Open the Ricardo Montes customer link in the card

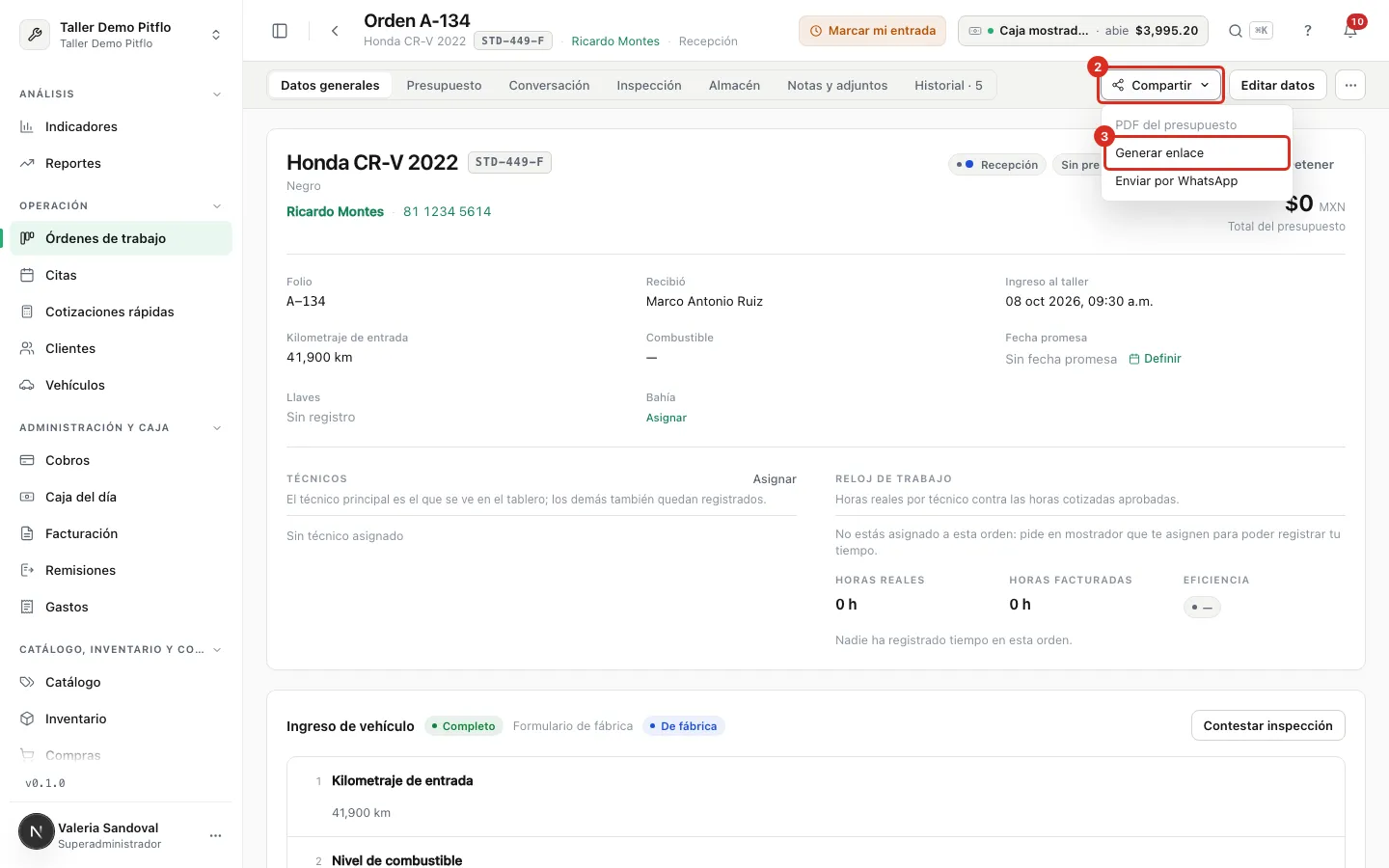(x=335, y=211)
